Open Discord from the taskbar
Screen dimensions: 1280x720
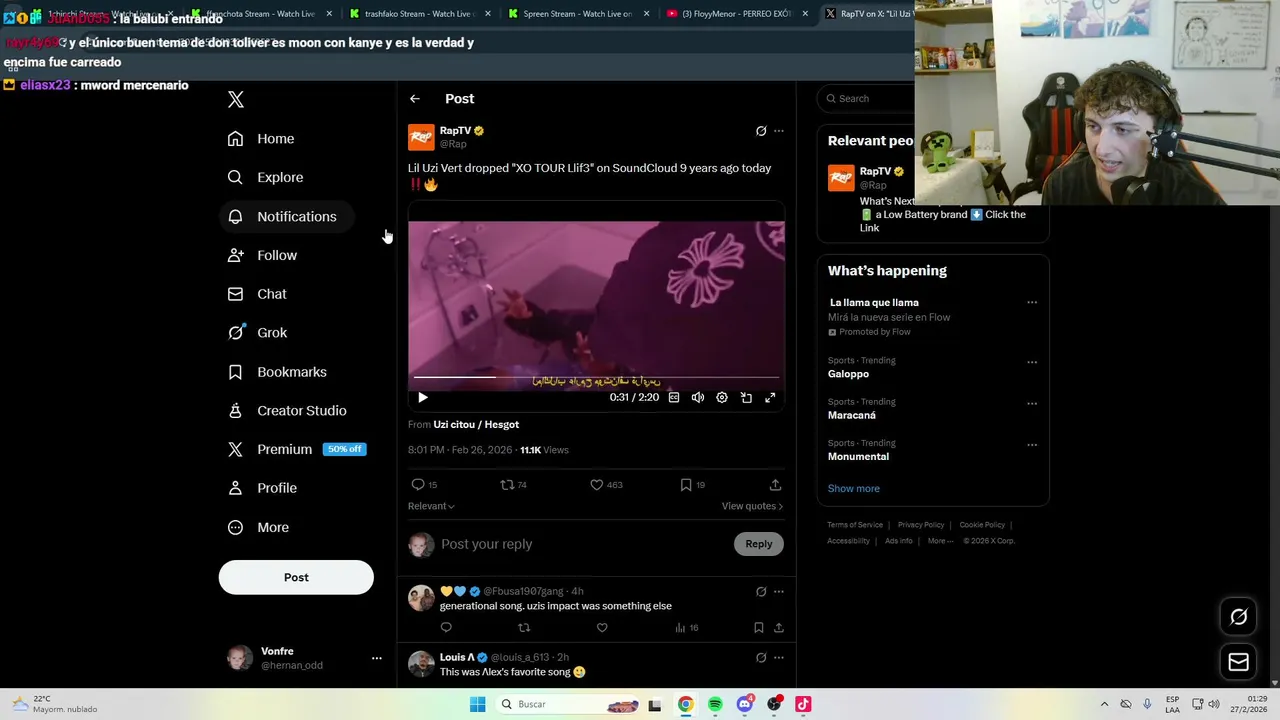(744, 705)
